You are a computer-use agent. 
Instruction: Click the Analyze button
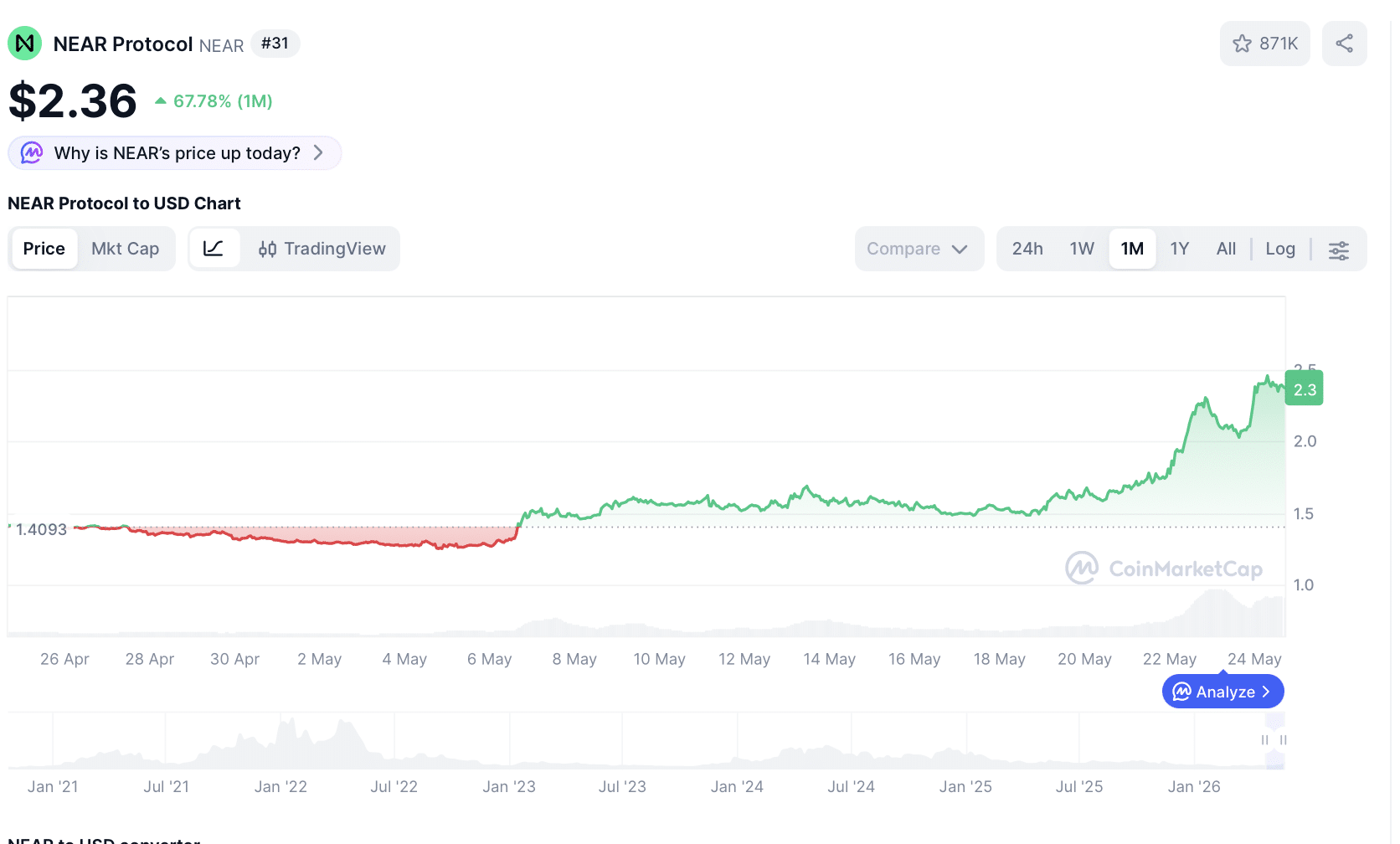pyautogui.click(x=1222, y=692)
